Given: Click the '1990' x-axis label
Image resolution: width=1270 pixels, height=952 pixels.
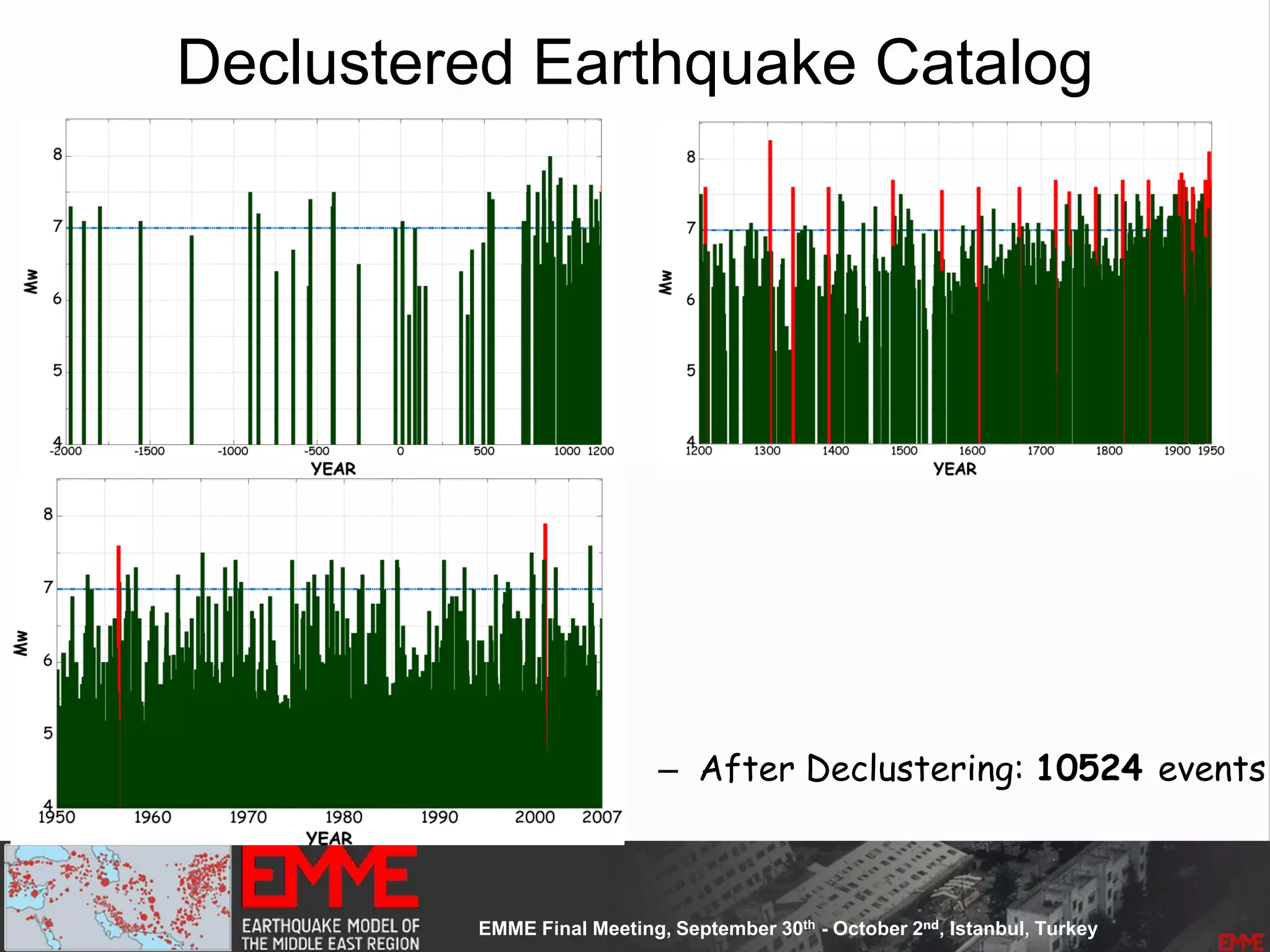Looking at the screenshot, I should click(439, 817).
